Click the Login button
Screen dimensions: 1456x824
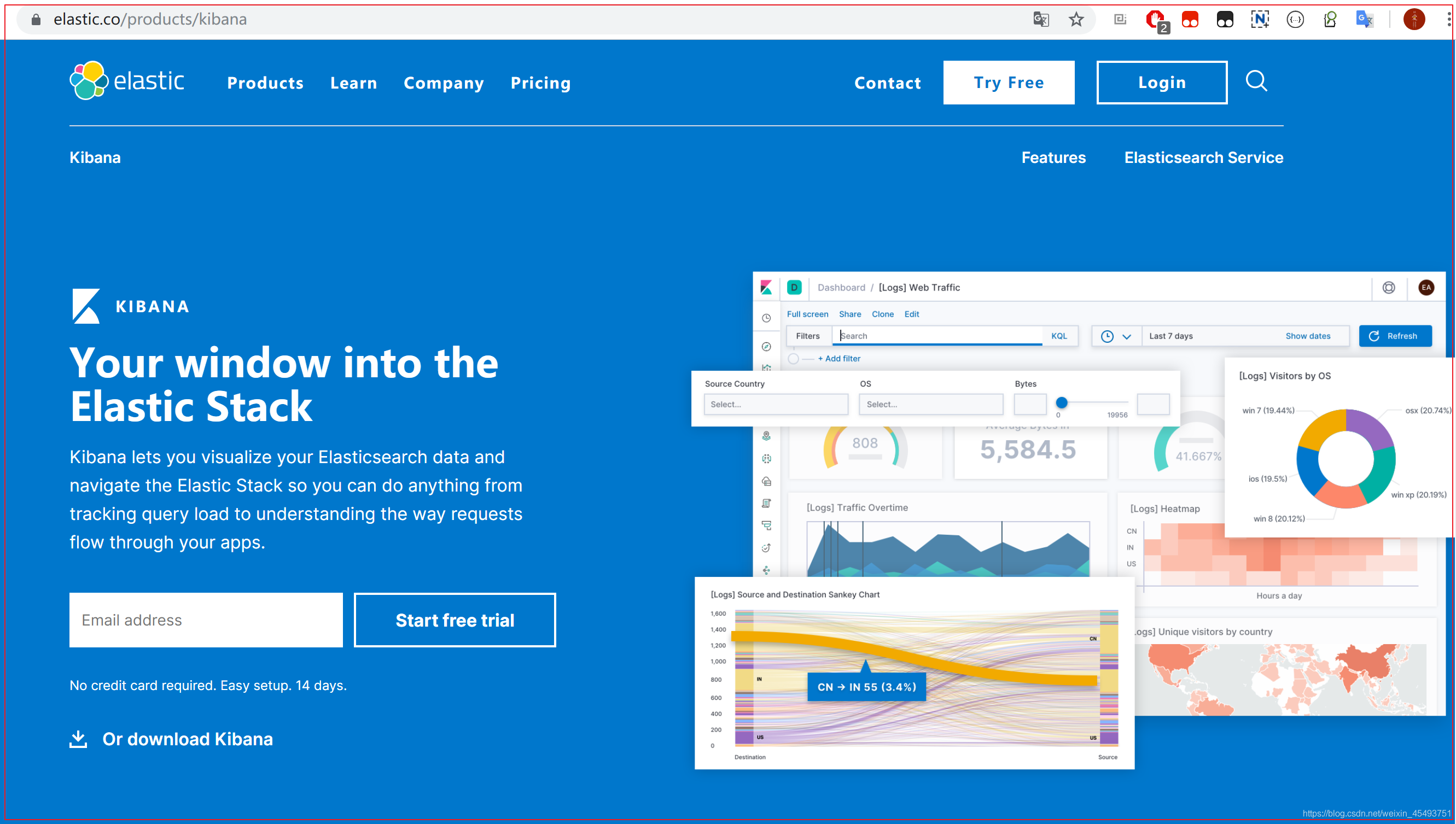click(x=1161, y=83)
